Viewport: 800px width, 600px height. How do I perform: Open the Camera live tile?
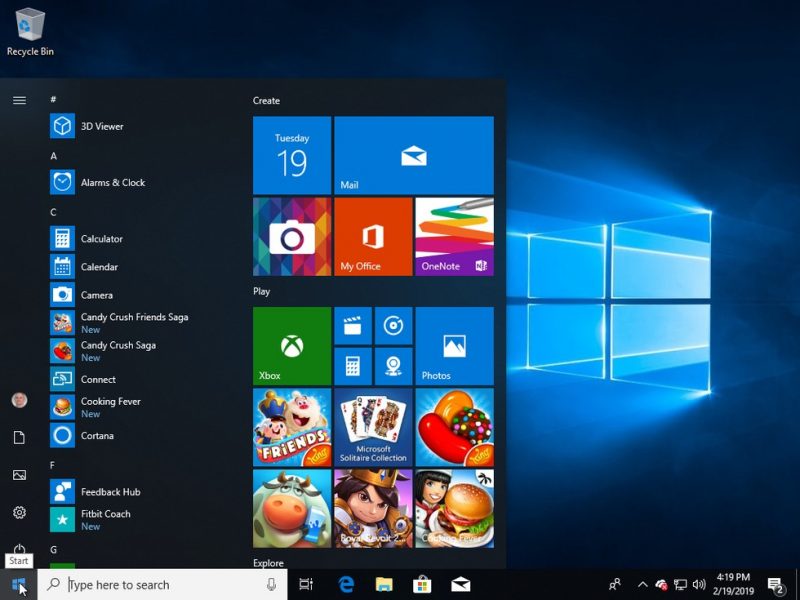point(292,237)
